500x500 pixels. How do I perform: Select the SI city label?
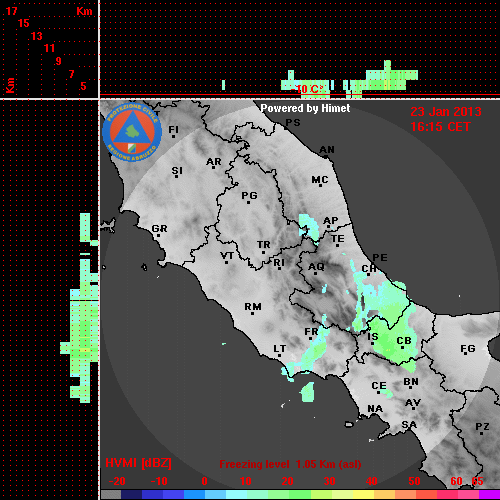pyautogui.click(x=177, y=171)
